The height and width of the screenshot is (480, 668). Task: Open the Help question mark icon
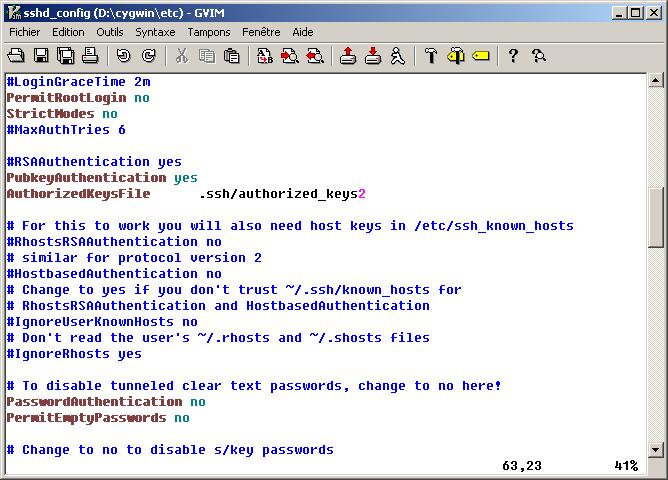pos(513,56)
